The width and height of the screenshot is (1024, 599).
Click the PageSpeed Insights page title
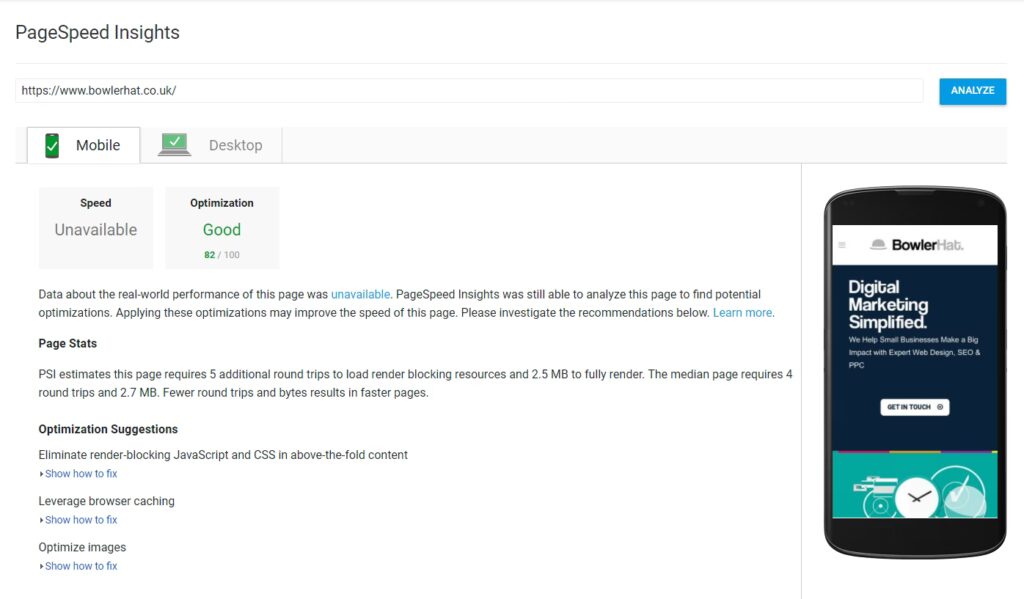click(x=98, y=33)
